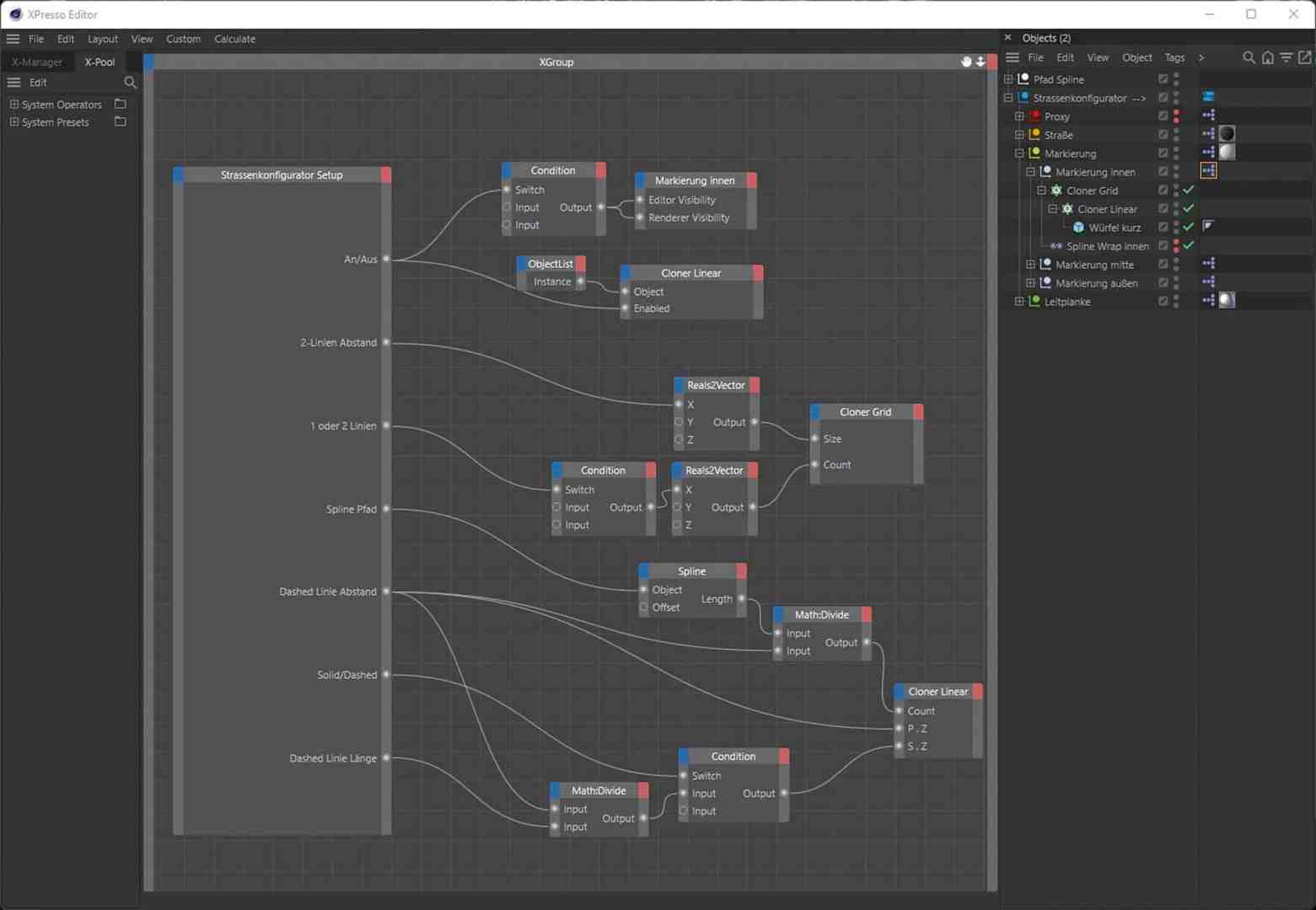Viewport: 1316px width, 910px height.
Task: Click the search magnifier in the Objects panel
Action: point(1249,57)
